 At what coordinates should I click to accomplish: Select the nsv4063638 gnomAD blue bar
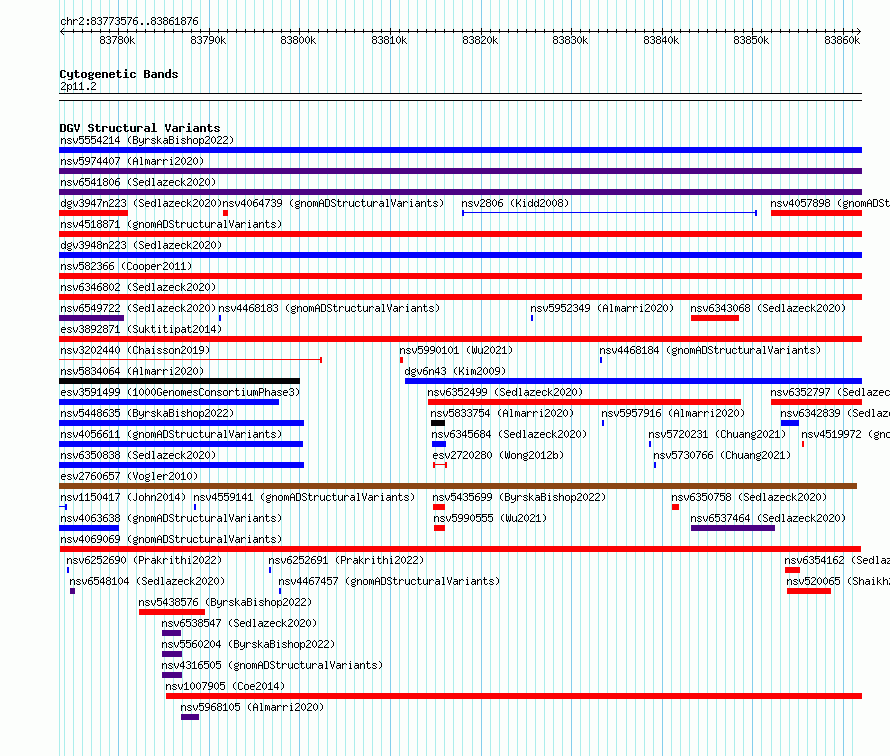coord(89,528)
